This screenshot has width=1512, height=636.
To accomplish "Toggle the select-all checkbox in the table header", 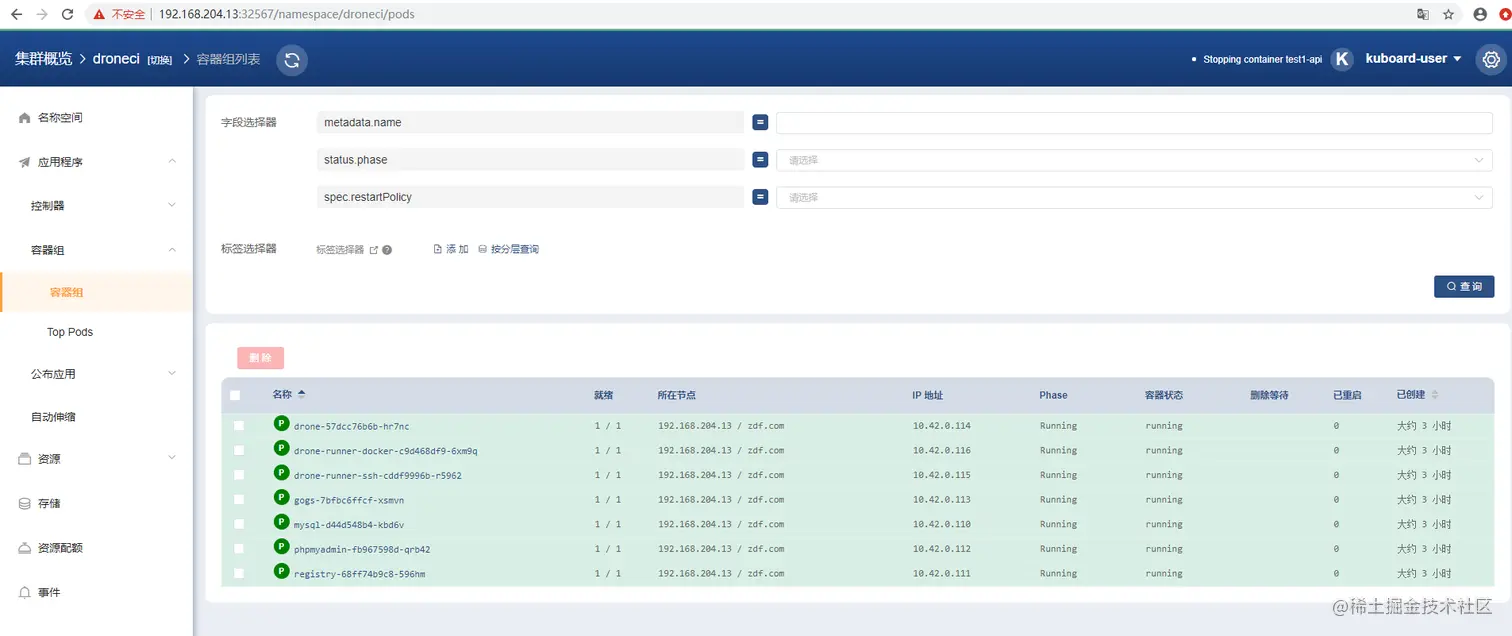I will (x=235, y=395).
